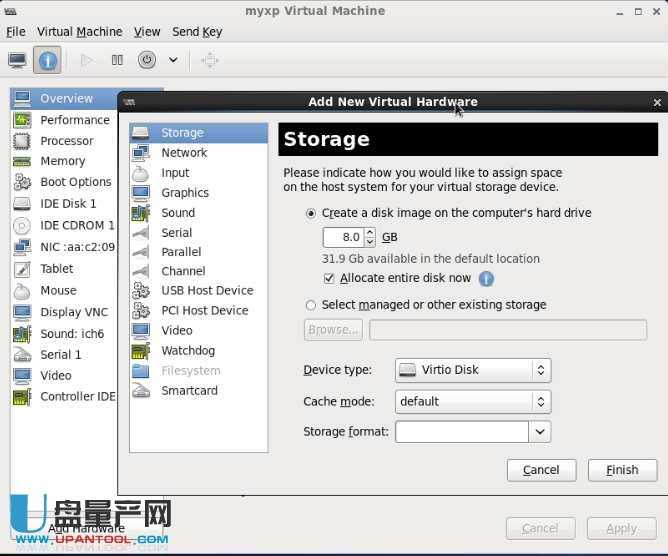Click the Finish button

click(x=621, y=470)
